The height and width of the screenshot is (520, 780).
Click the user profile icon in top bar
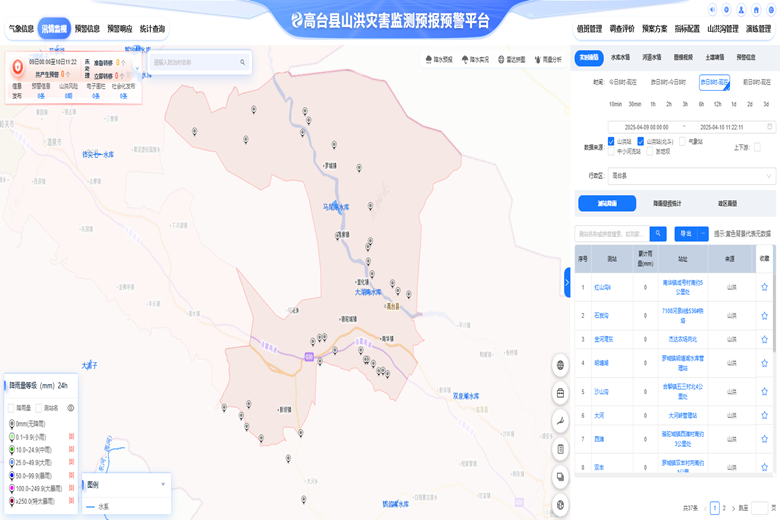tap(741, 10)
